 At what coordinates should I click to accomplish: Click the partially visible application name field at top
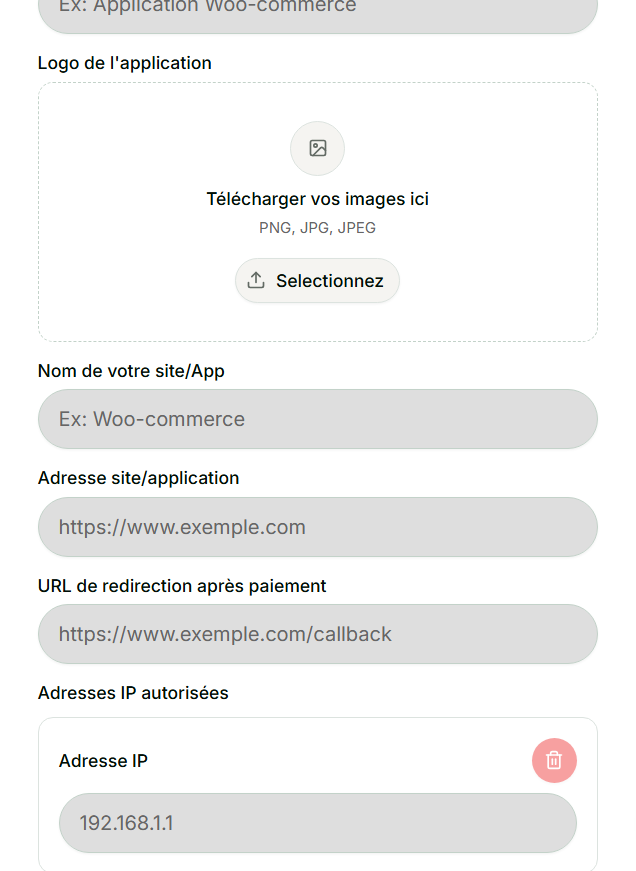click(x=317, y=12)
